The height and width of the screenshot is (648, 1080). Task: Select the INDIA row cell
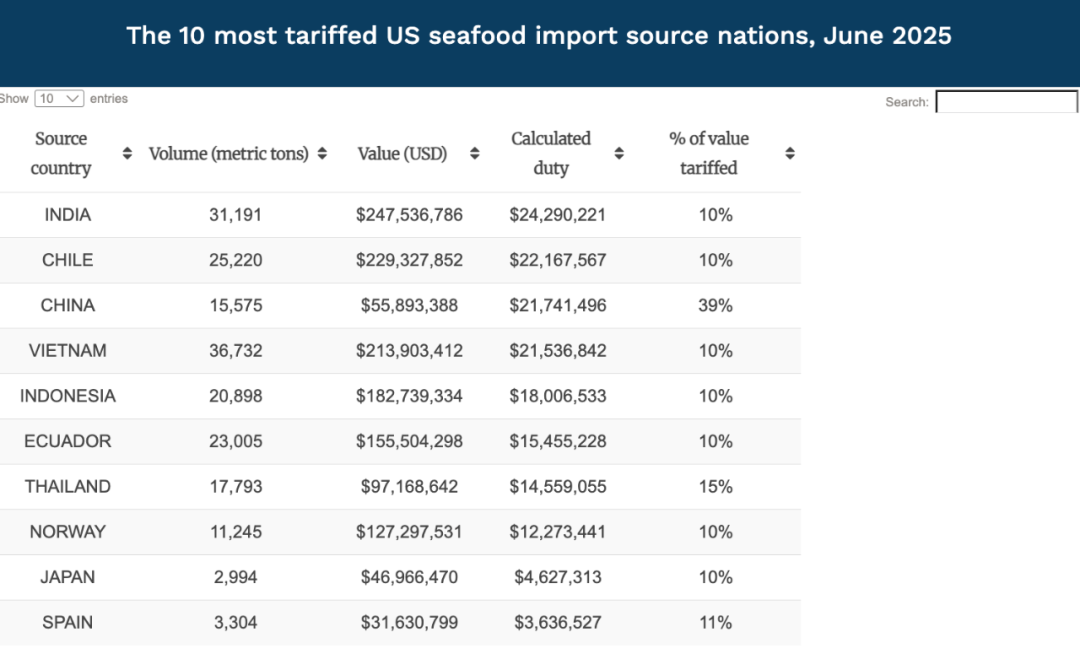pos(68,215)
